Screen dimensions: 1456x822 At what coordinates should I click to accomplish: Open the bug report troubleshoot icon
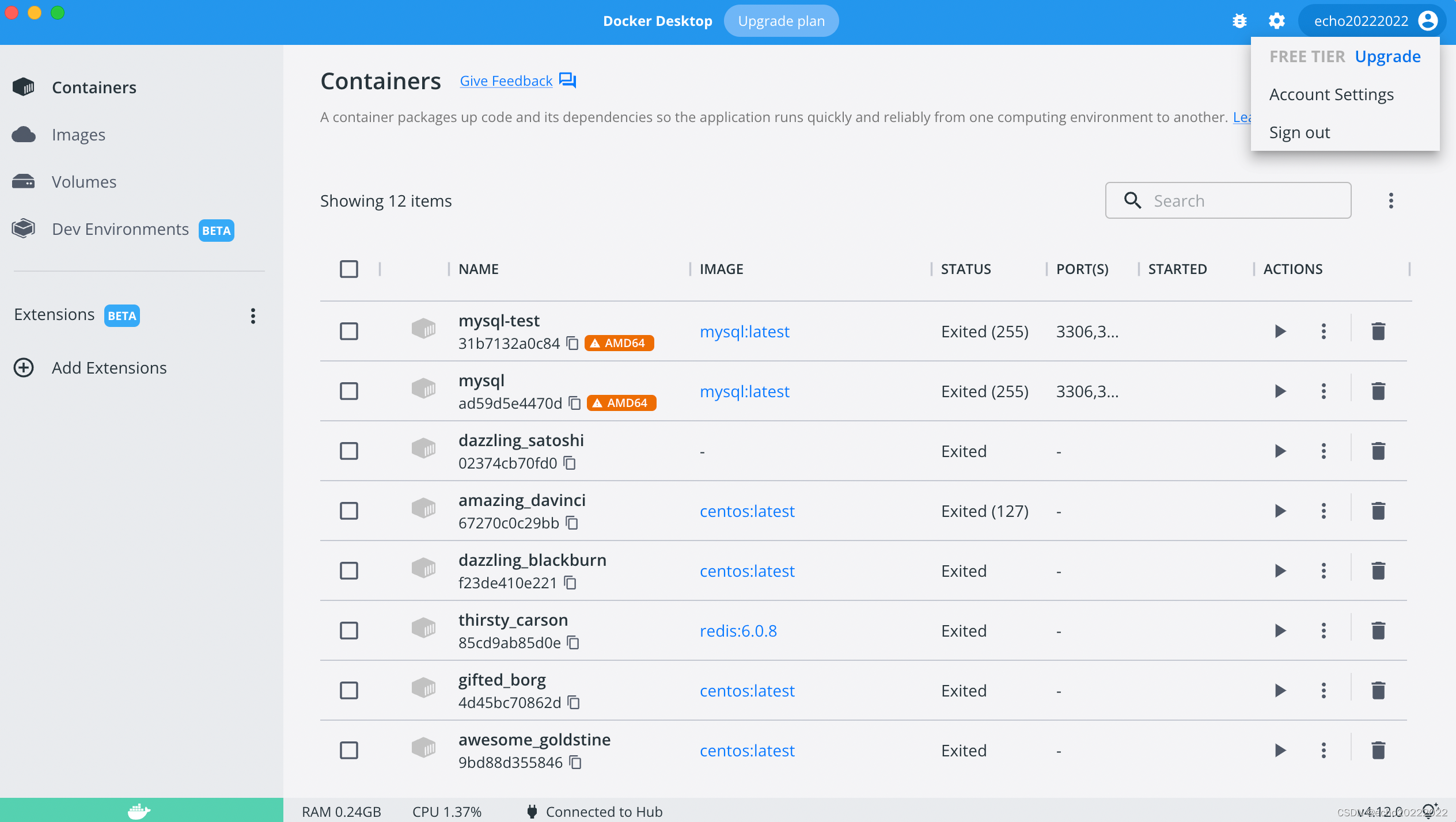point(1239,21)
